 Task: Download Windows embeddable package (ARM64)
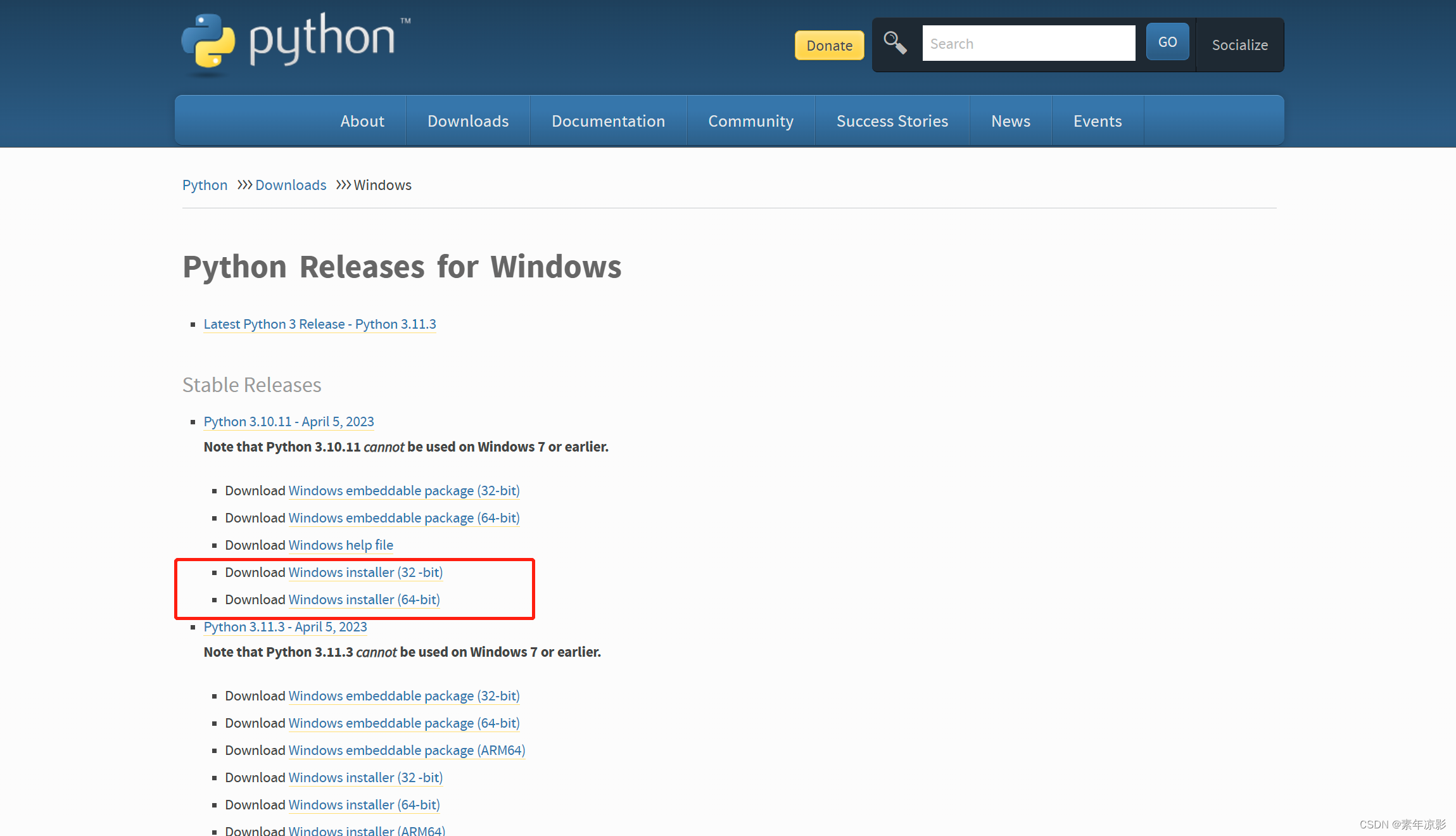coord(407,750)
